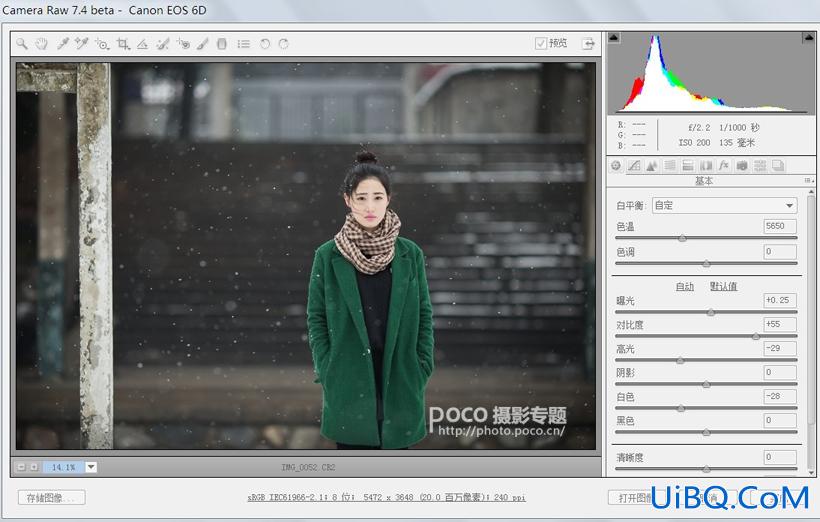820x522 pixels.
Task: Select the Adjustment Brush tool
Action: [x=202, y=44]
